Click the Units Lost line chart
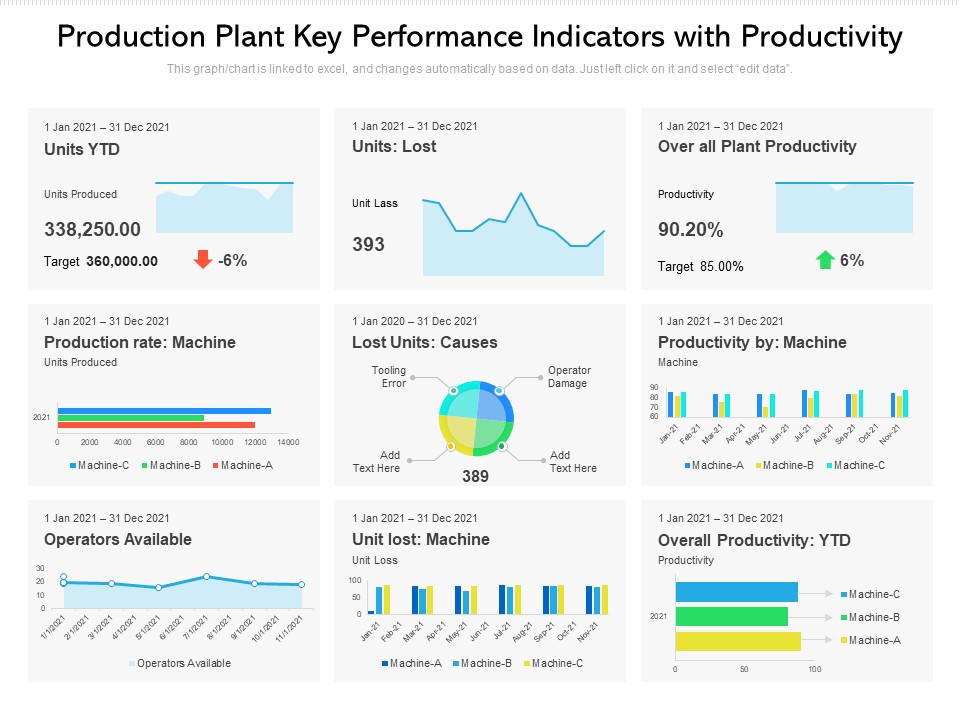 [513, 234]
